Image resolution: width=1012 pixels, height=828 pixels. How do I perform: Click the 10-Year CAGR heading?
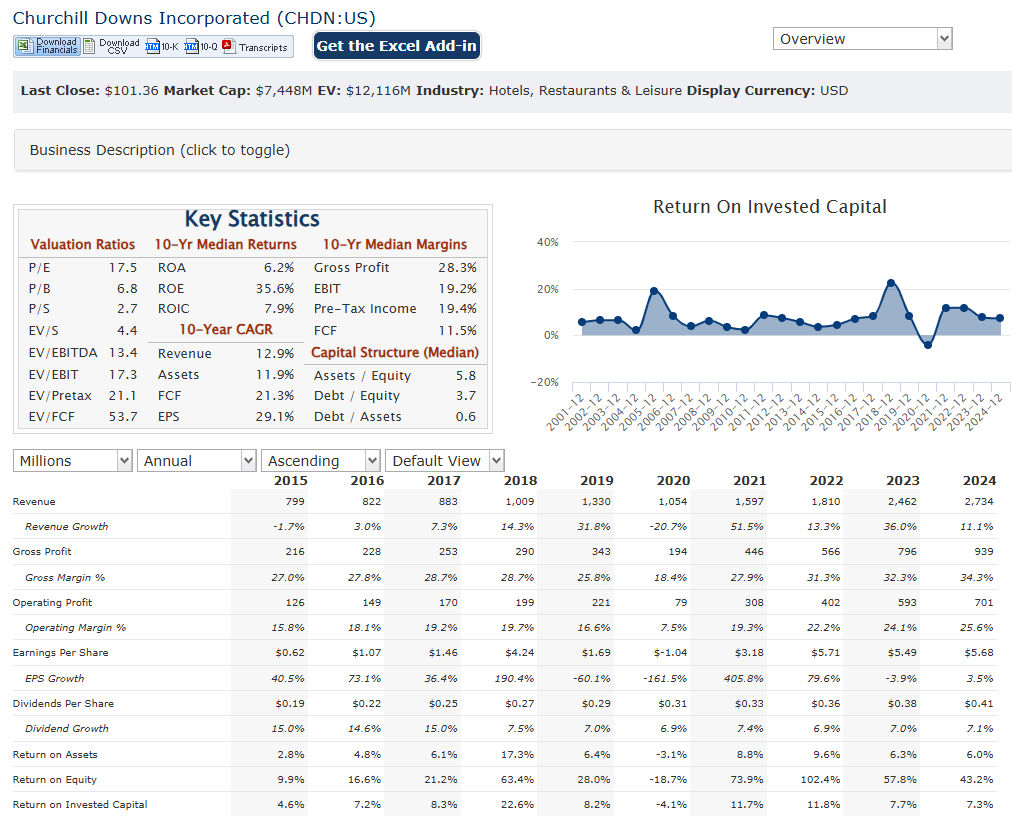coord(226,330)
